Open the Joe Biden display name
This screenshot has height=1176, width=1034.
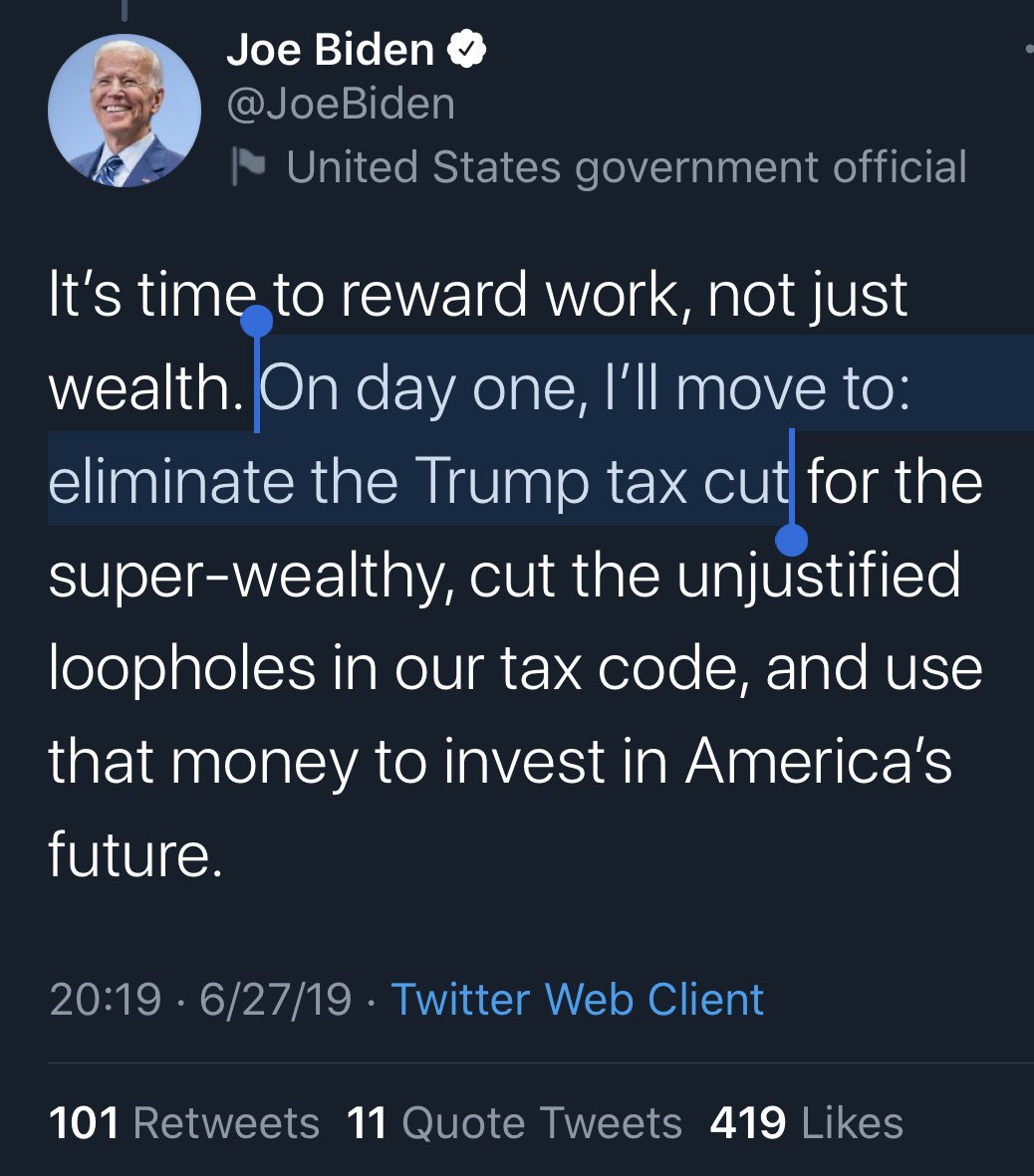click(331, 49)
